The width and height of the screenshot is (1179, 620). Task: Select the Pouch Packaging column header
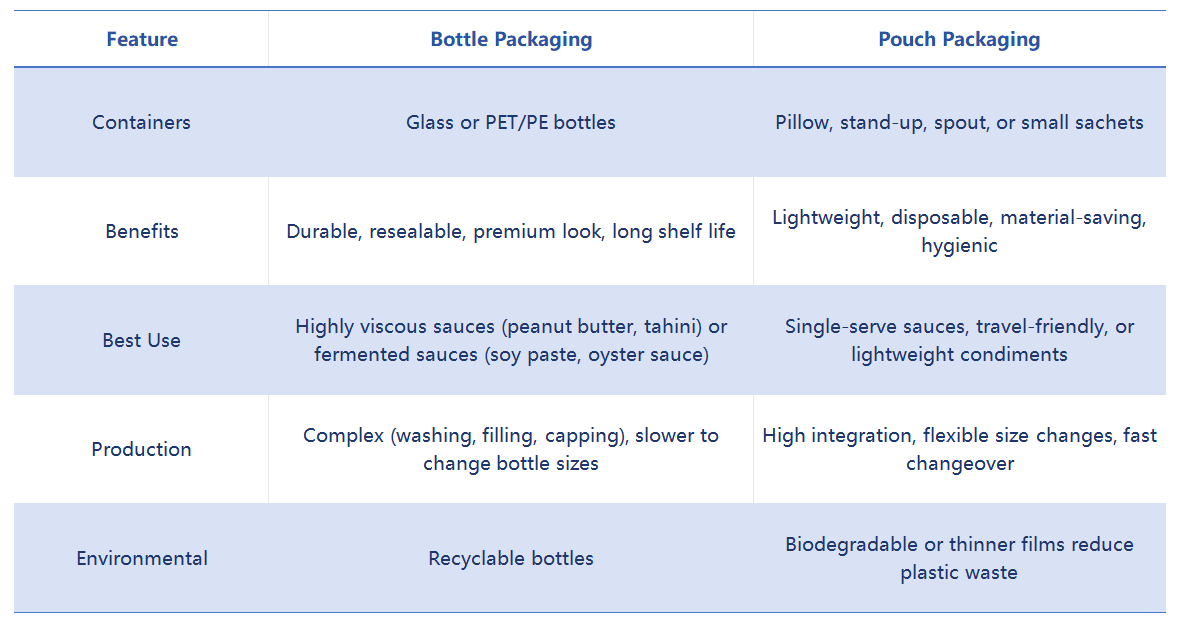(x=959, y=40)
